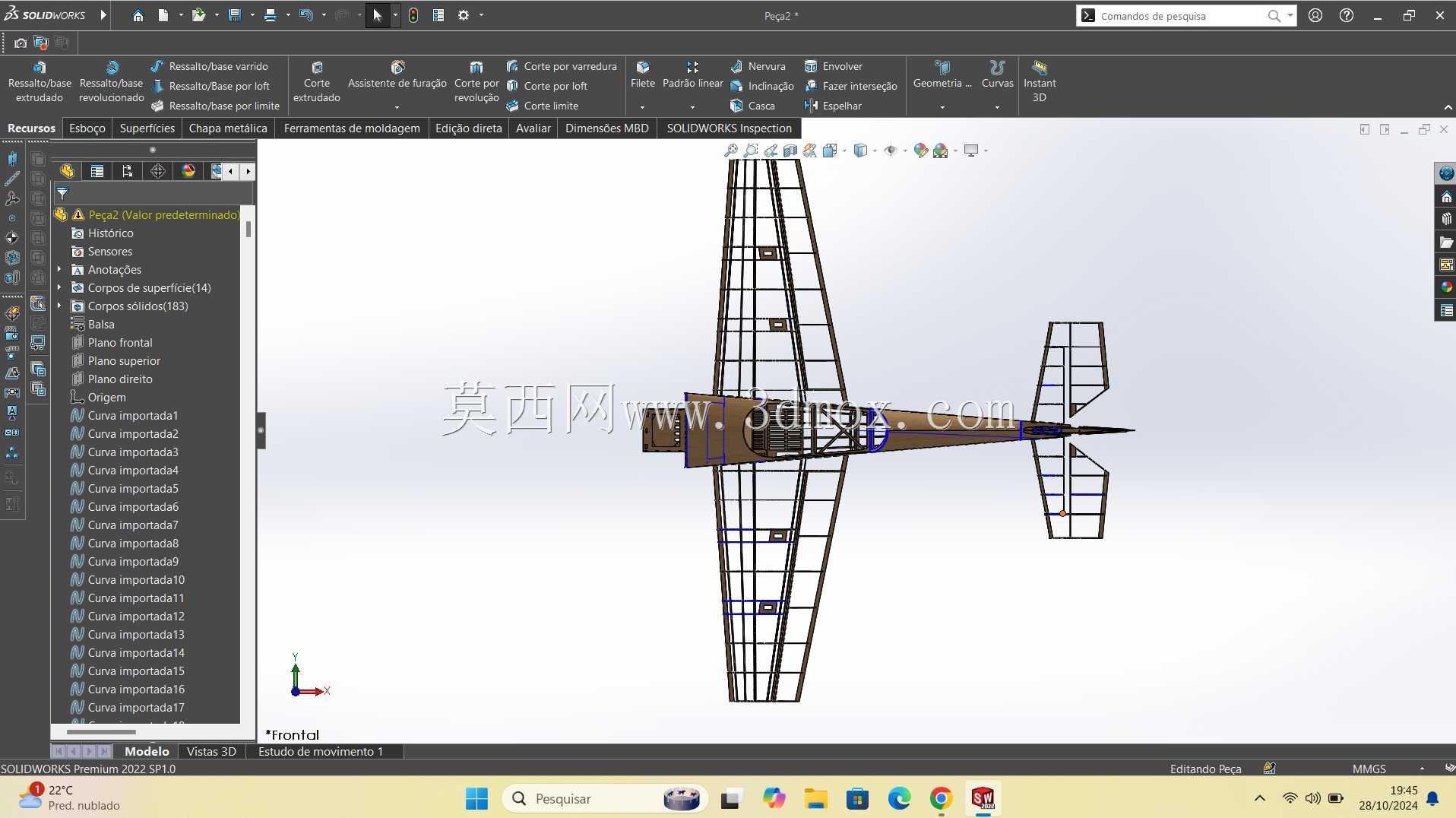
Task: Open the Curvas tool
Action: (x=998, y=75)
